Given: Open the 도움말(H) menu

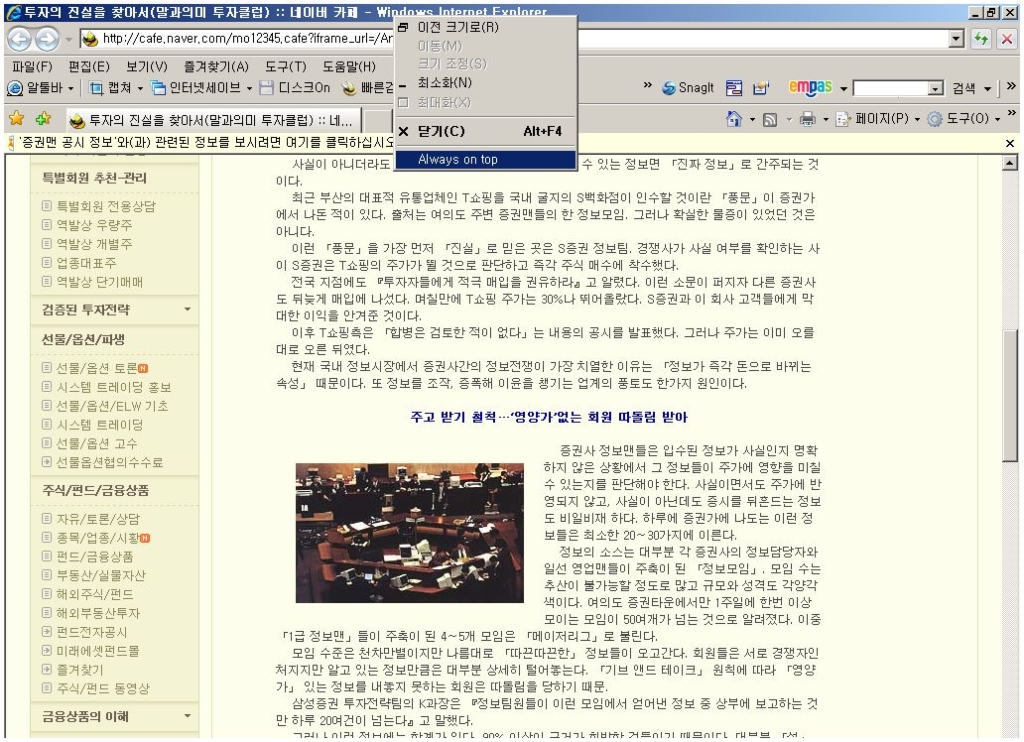Looking at the screenshot, I should point(349,67).
